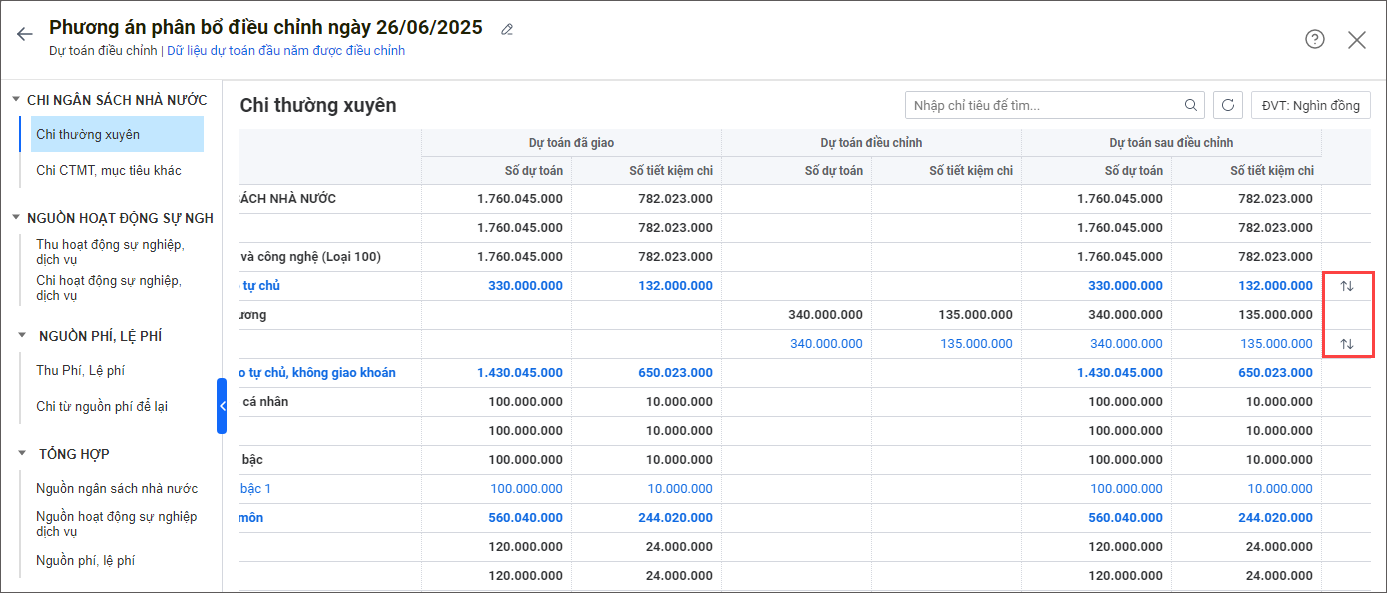Close the dialog with X icon
Screen dimensions: 1387x593
[1356, 40]
